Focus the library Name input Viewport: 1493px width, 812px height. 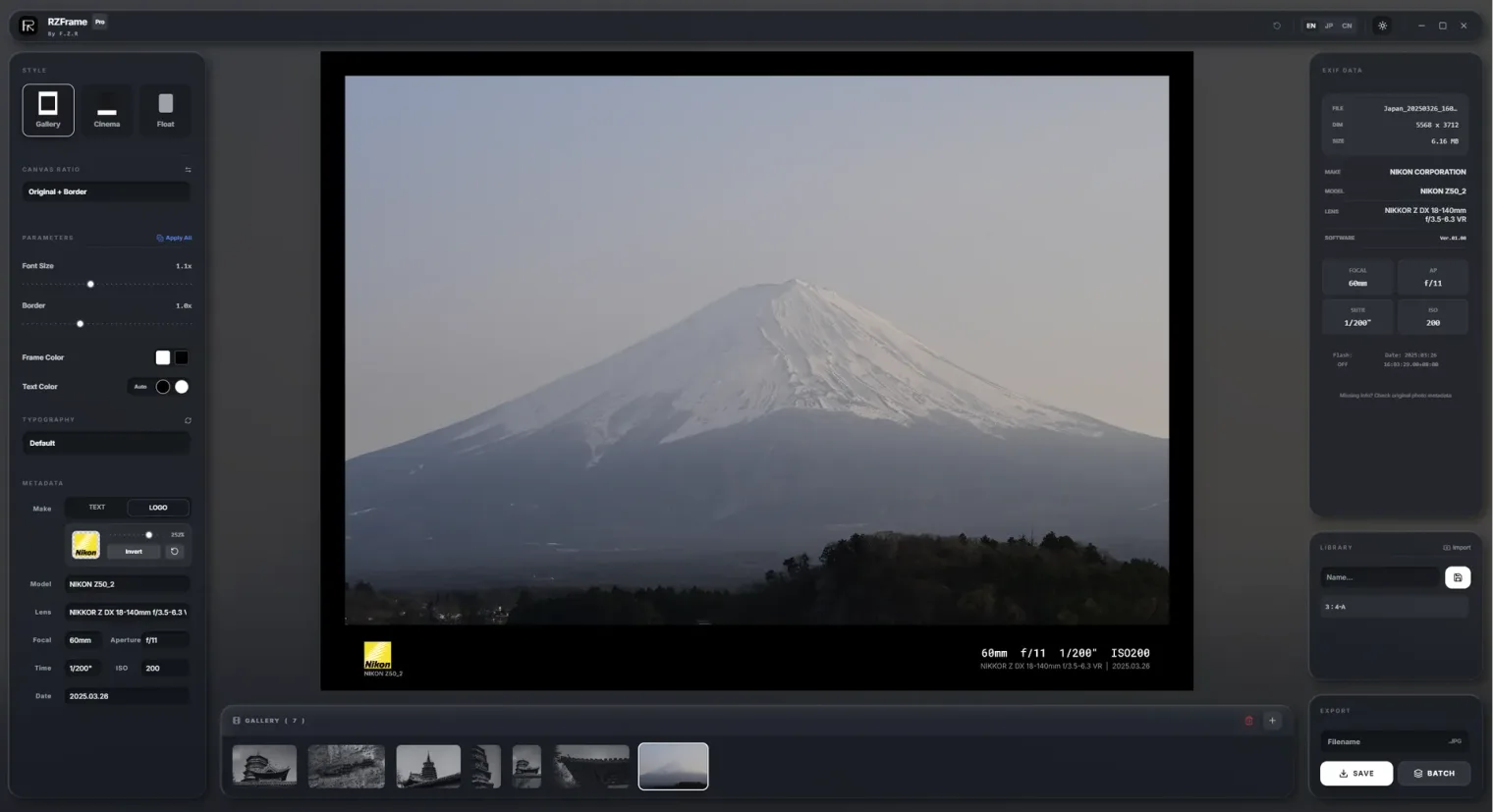coord(1380,577)
